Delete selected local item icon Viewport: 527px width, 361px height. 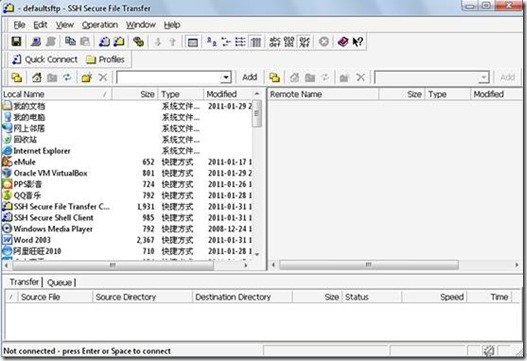pyautogui.click(x=103, y=78)
